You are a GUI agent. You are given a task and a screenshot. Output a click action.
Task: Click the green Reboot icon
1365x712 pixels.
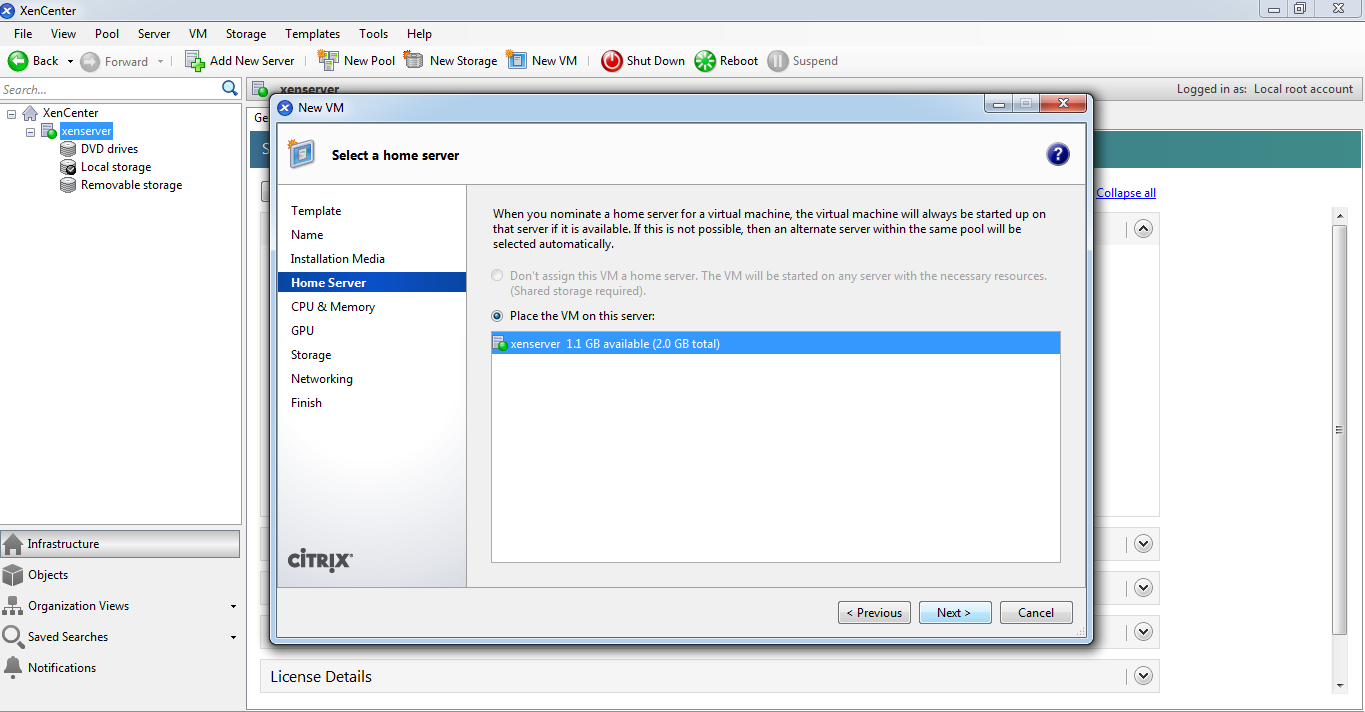tap(705, 61)
